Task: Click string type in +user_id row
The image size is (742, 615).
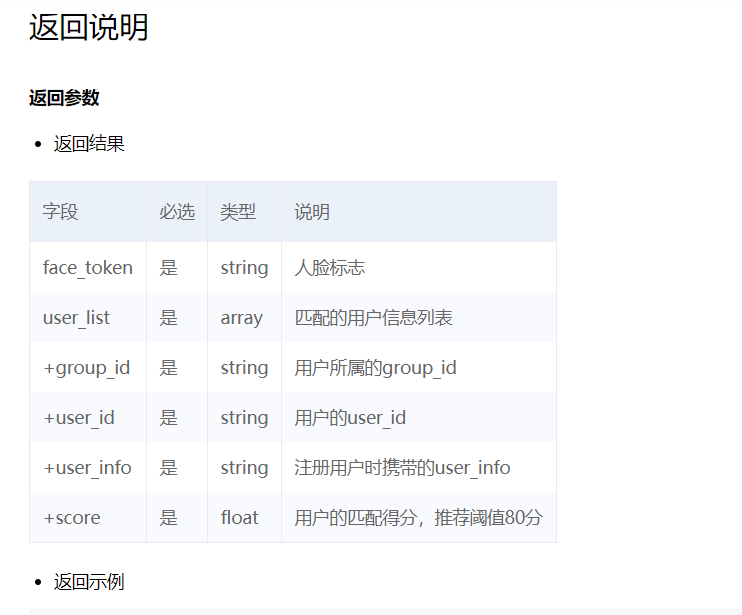Action: (244, 418)
